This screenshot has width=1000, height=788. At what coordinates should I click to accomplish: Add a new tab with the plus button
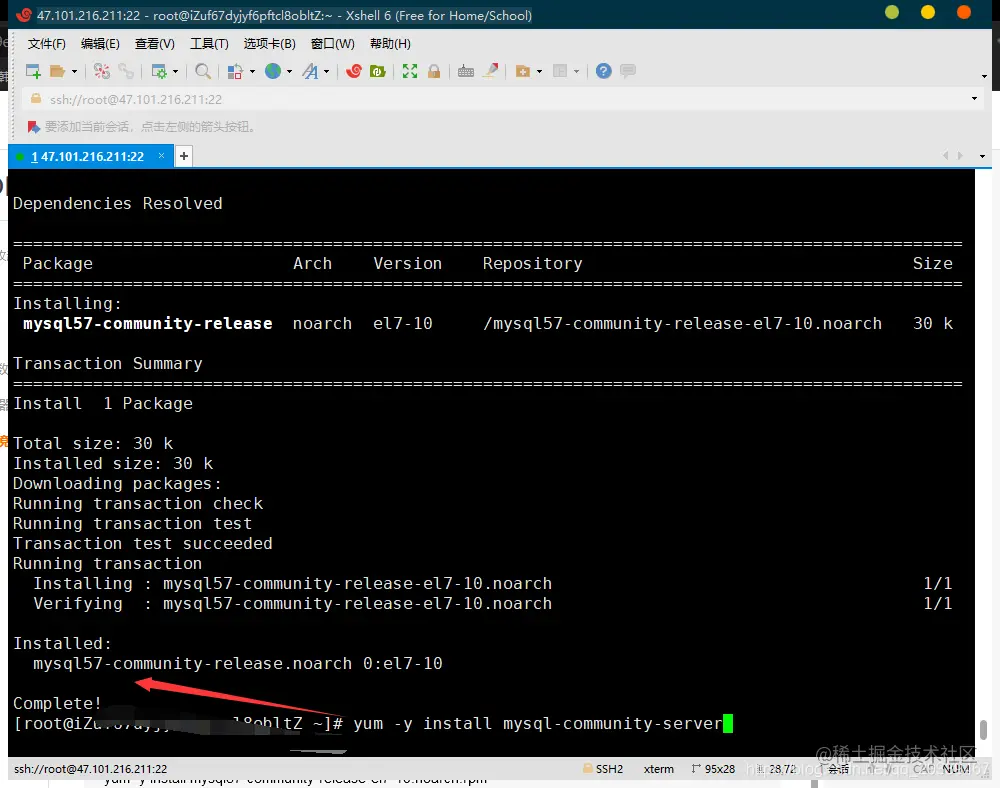184,156
